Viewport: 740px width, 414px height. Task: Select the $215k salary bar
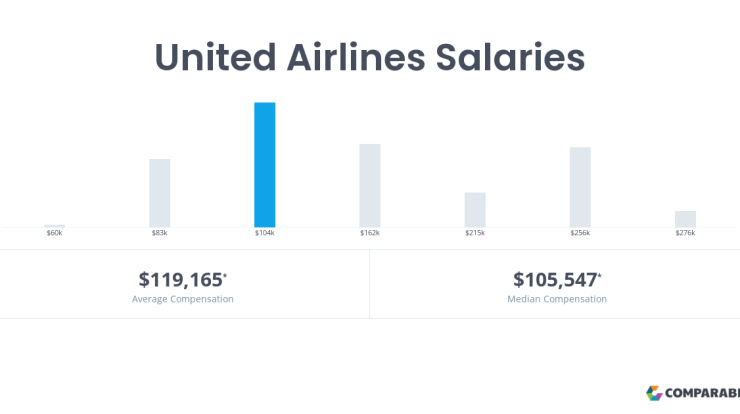(475, 210)
